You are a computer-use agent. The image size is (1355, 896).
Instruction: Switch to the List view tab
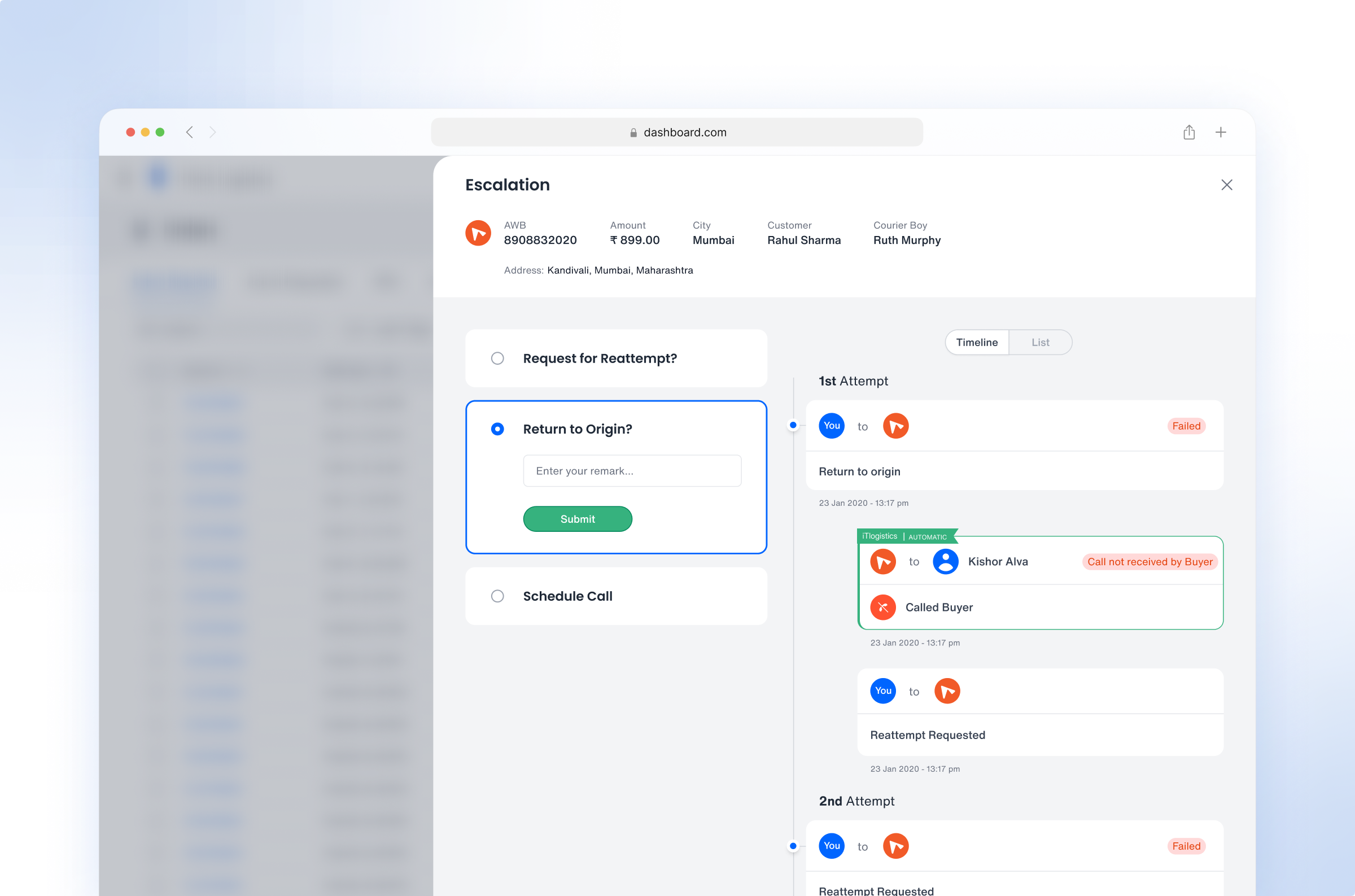[x=1039, y=342]
